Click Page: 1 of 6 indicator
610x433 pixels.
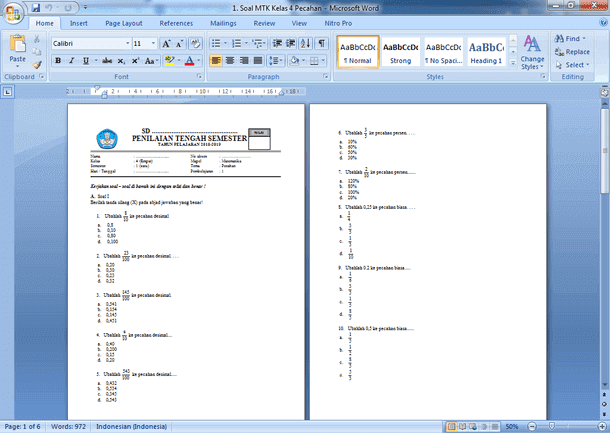pyautogui.click(x=22, y=427)
